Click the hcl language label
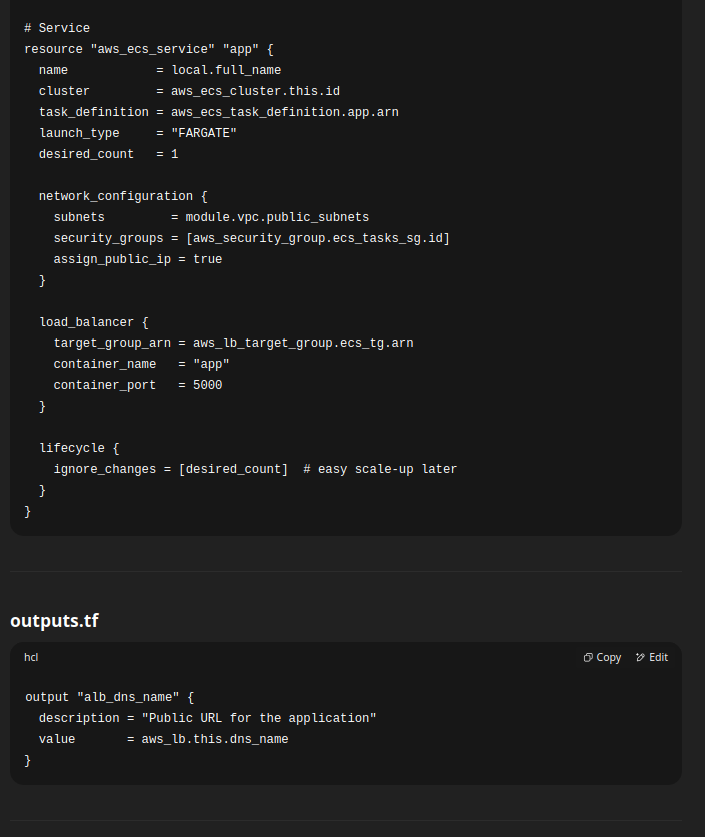 (31, 657)
